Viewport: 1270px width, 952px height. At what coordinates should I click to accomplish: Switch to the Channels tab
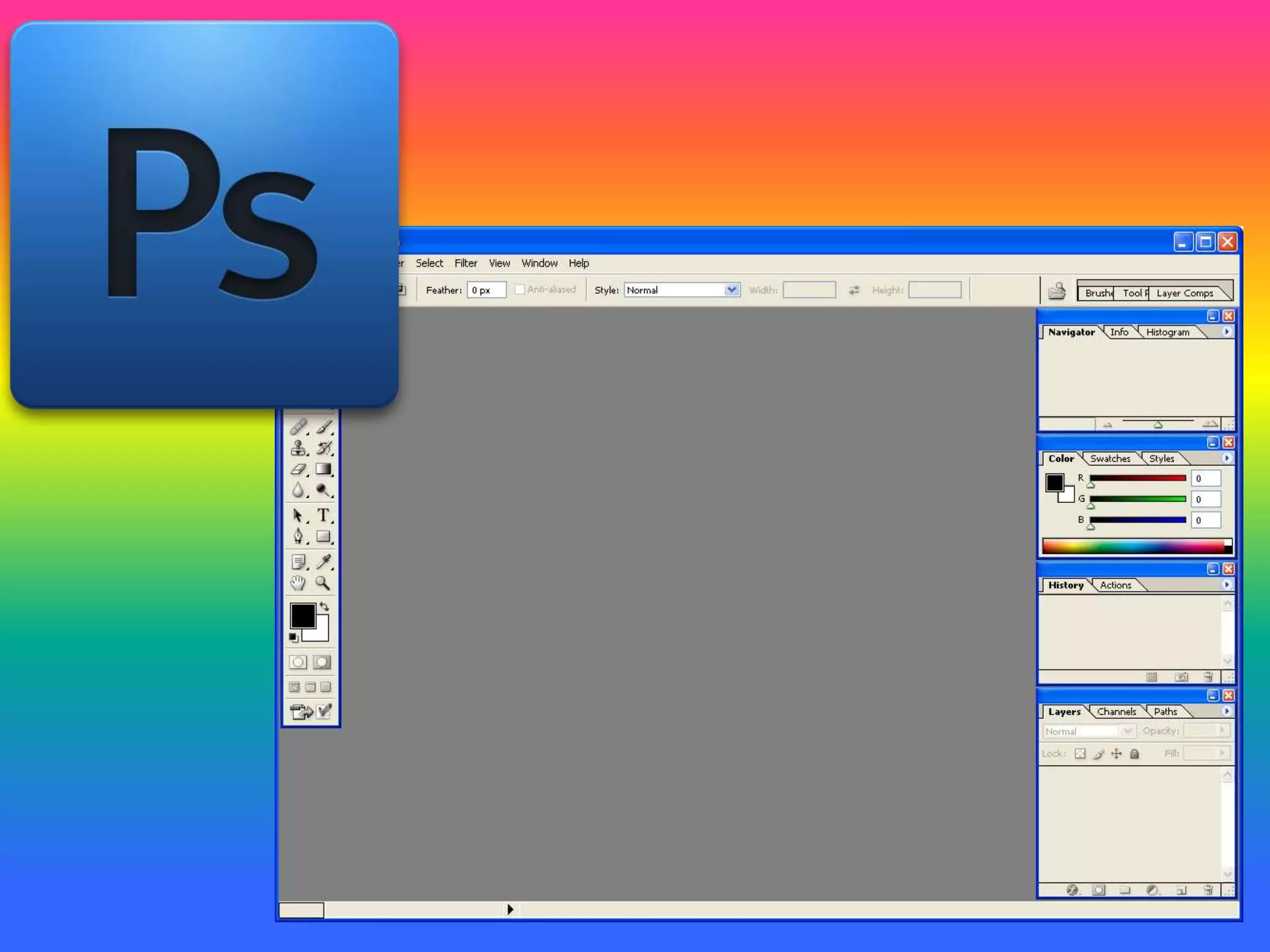pos(1116,712)
